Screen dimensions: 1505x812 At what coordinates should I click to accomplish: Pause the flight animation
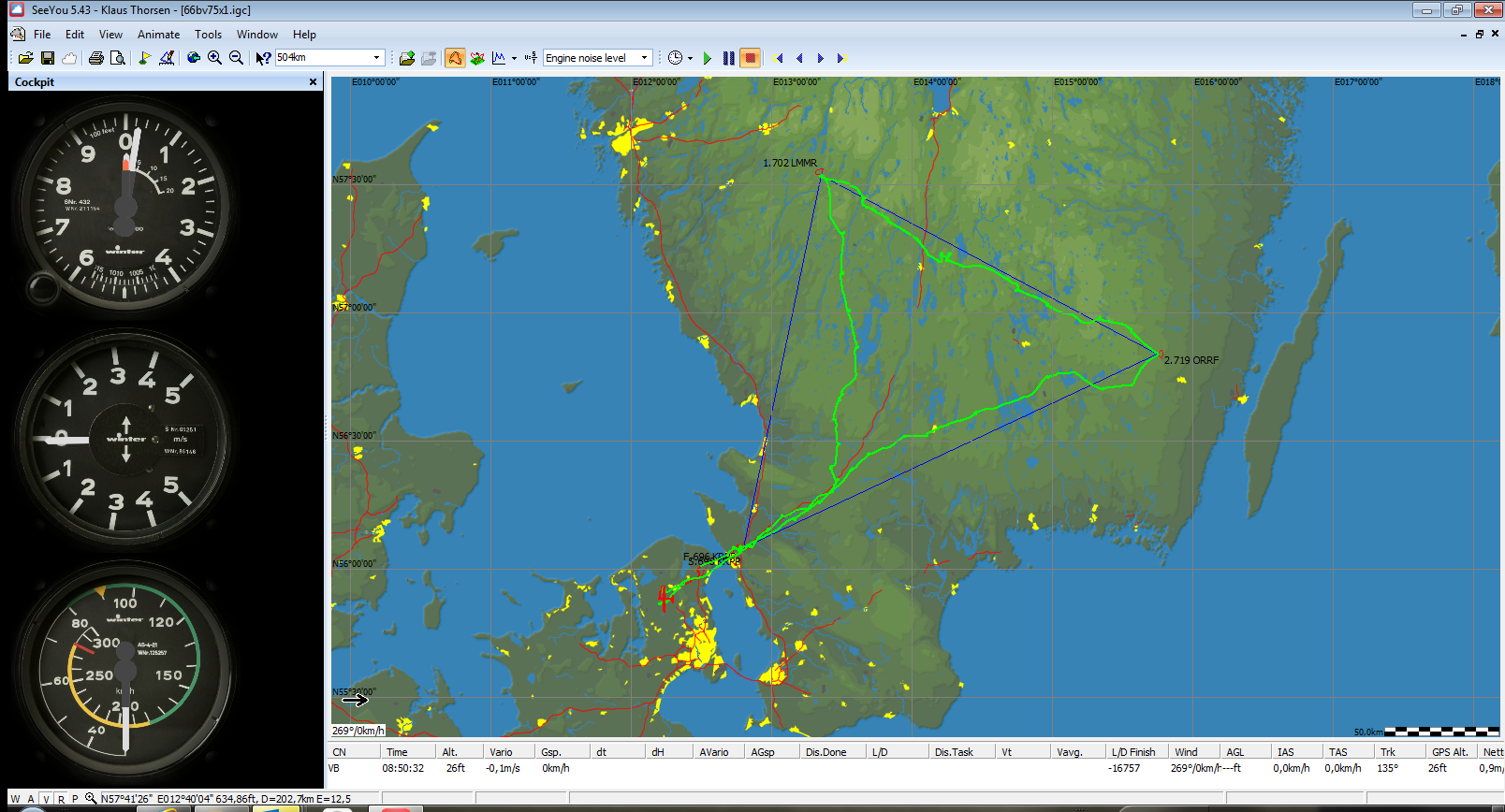(x=729, y=58)
